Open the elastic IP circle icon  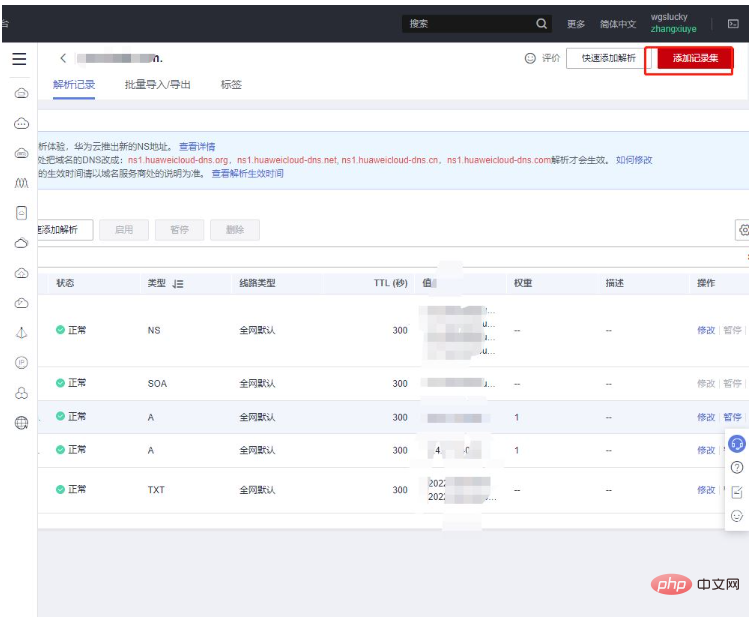(x=22, y=363)
